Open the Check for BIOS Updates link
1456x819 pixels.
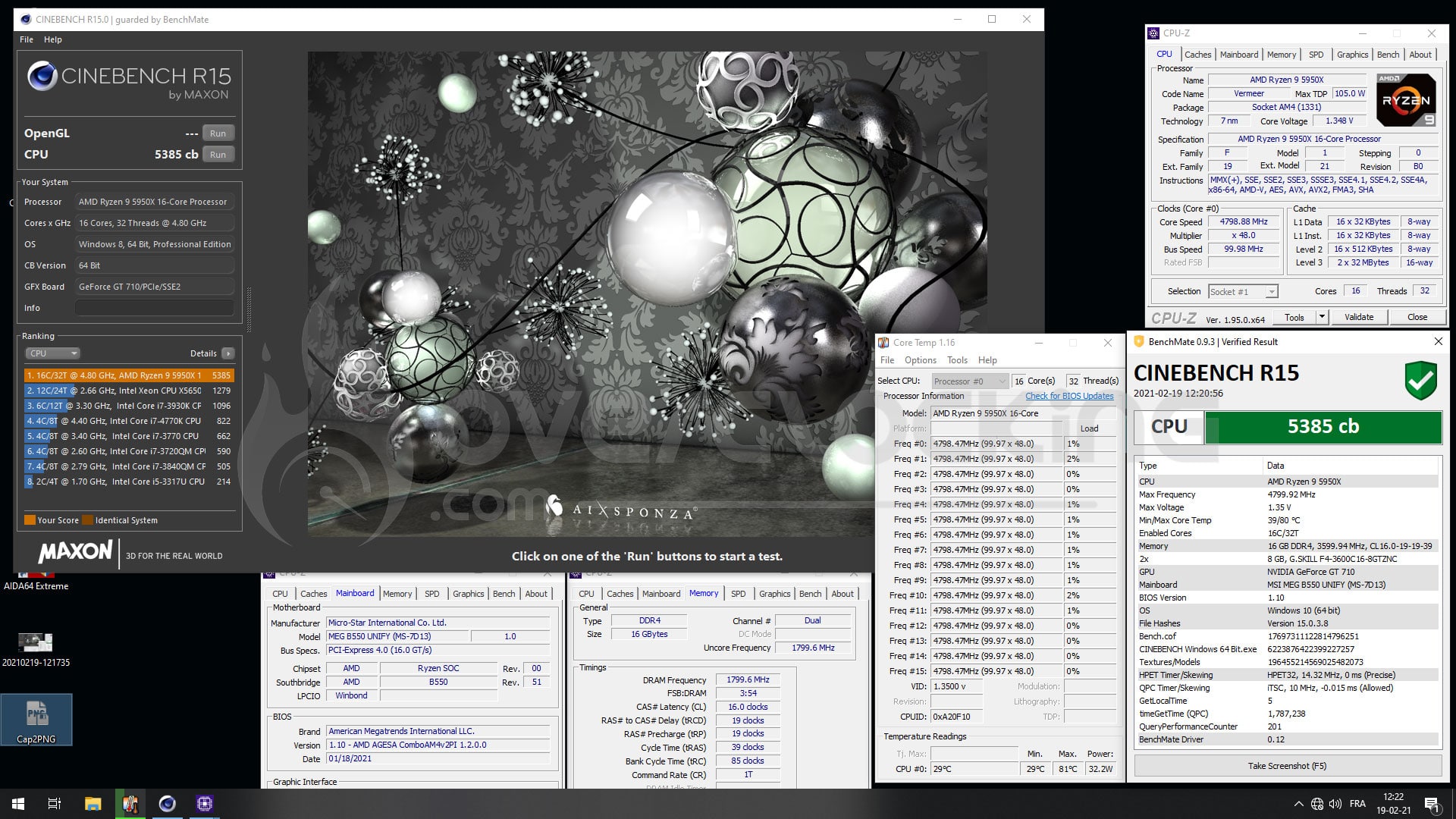tap(1069, 396)
